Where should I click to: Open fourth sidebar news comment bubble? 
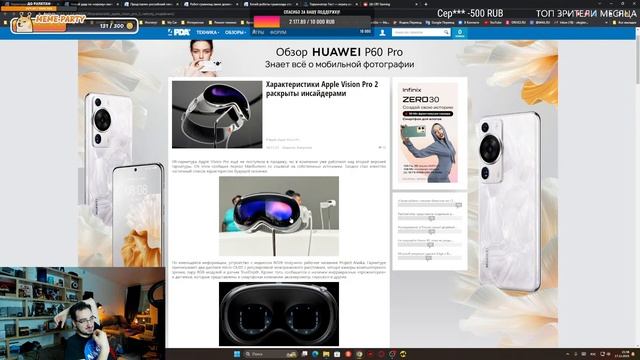click(430, 245)
